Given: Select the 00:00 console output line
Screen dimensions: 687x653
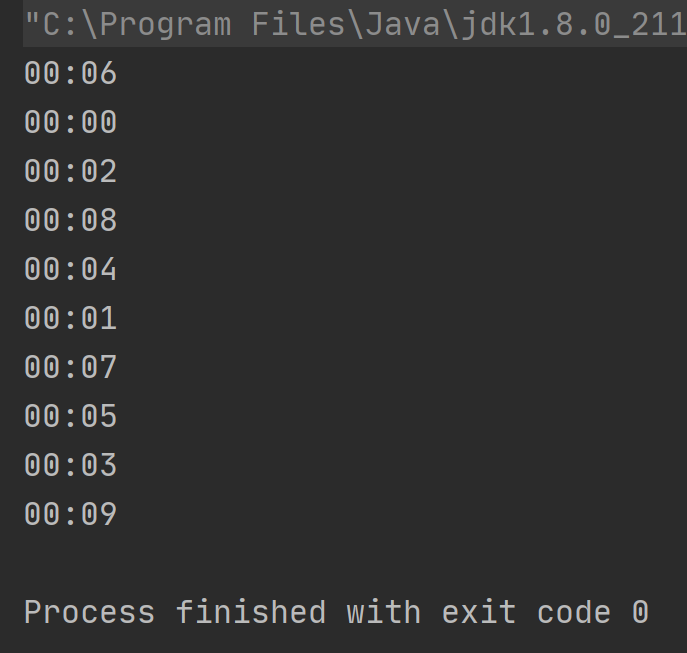Looking at the screenshot, I should click(71, 122).
